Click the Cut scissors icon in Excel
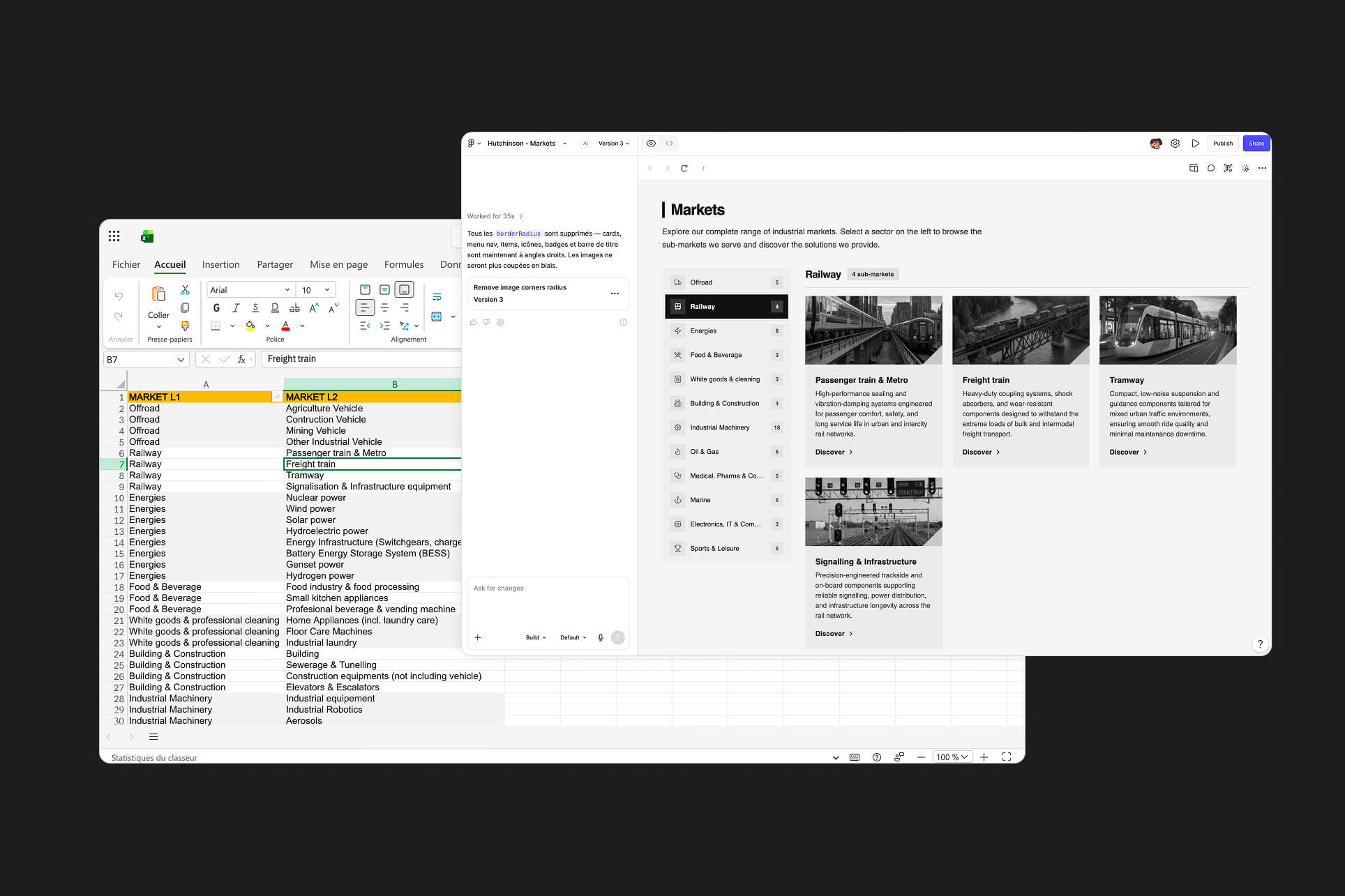 coord(185,290)
